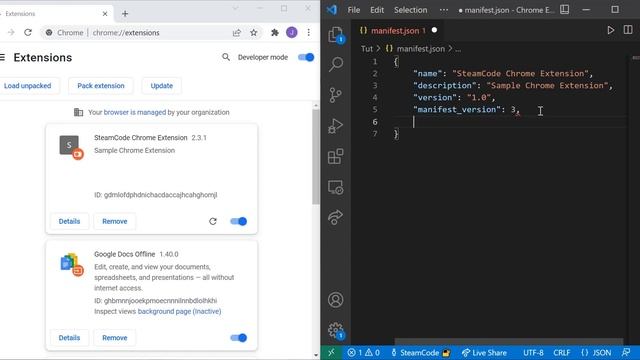Image resolution: width=640 pixels, height=360 pixels.
Task: Click Live Share in status bar
Action: point(484,353)
